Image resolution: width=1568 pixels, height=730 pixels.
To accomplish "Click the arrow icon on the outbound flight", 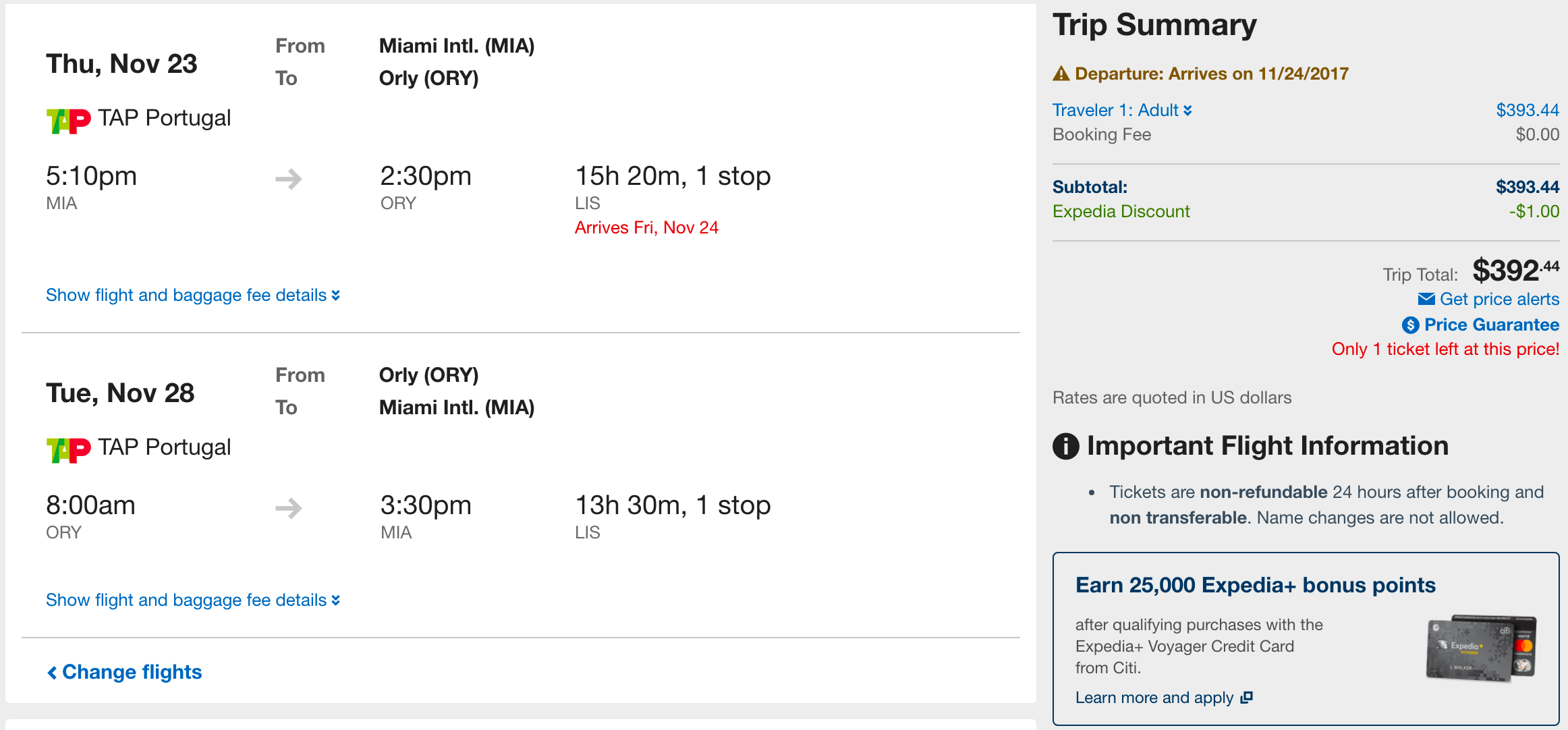I will (289, 179).
